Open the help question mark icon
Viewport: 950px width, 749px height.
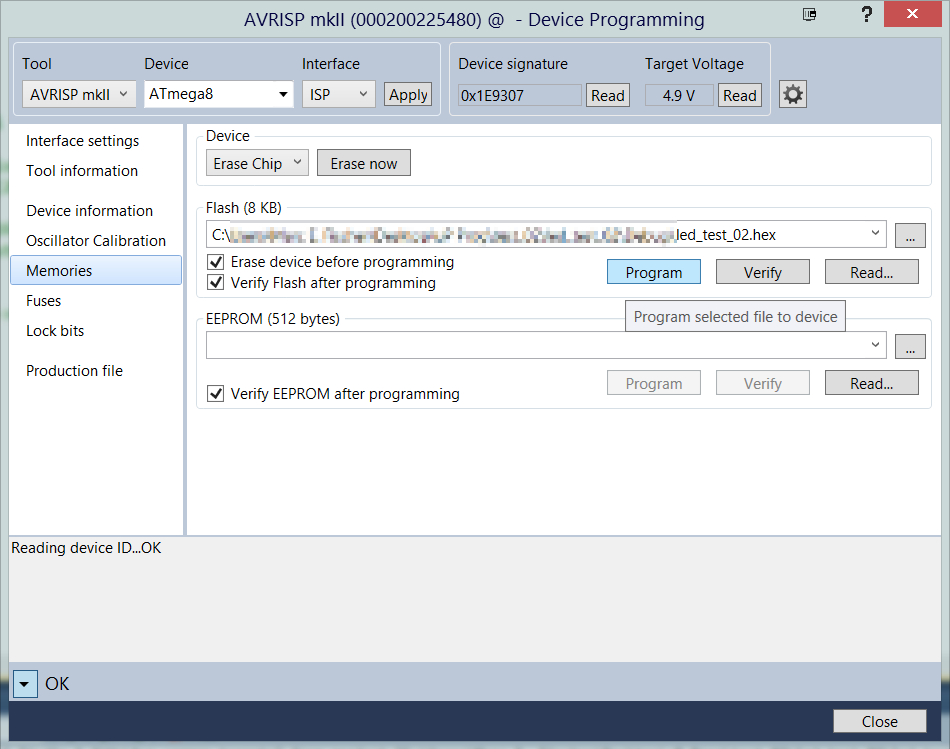tap(866, 14)
